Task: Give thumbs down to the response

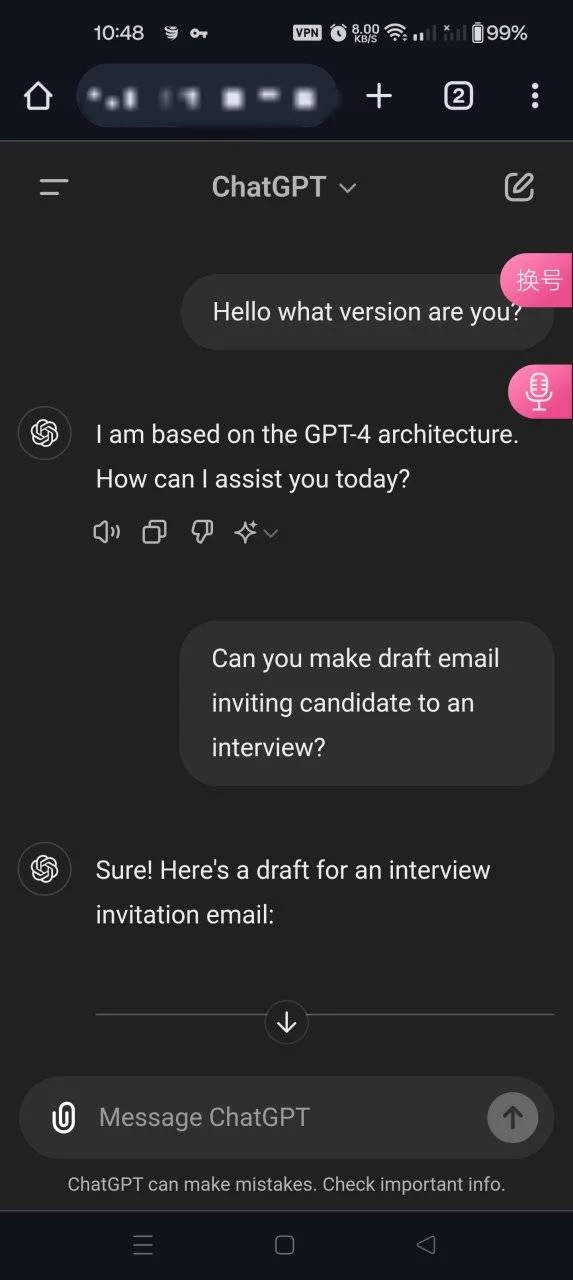Action: (202, 533)
